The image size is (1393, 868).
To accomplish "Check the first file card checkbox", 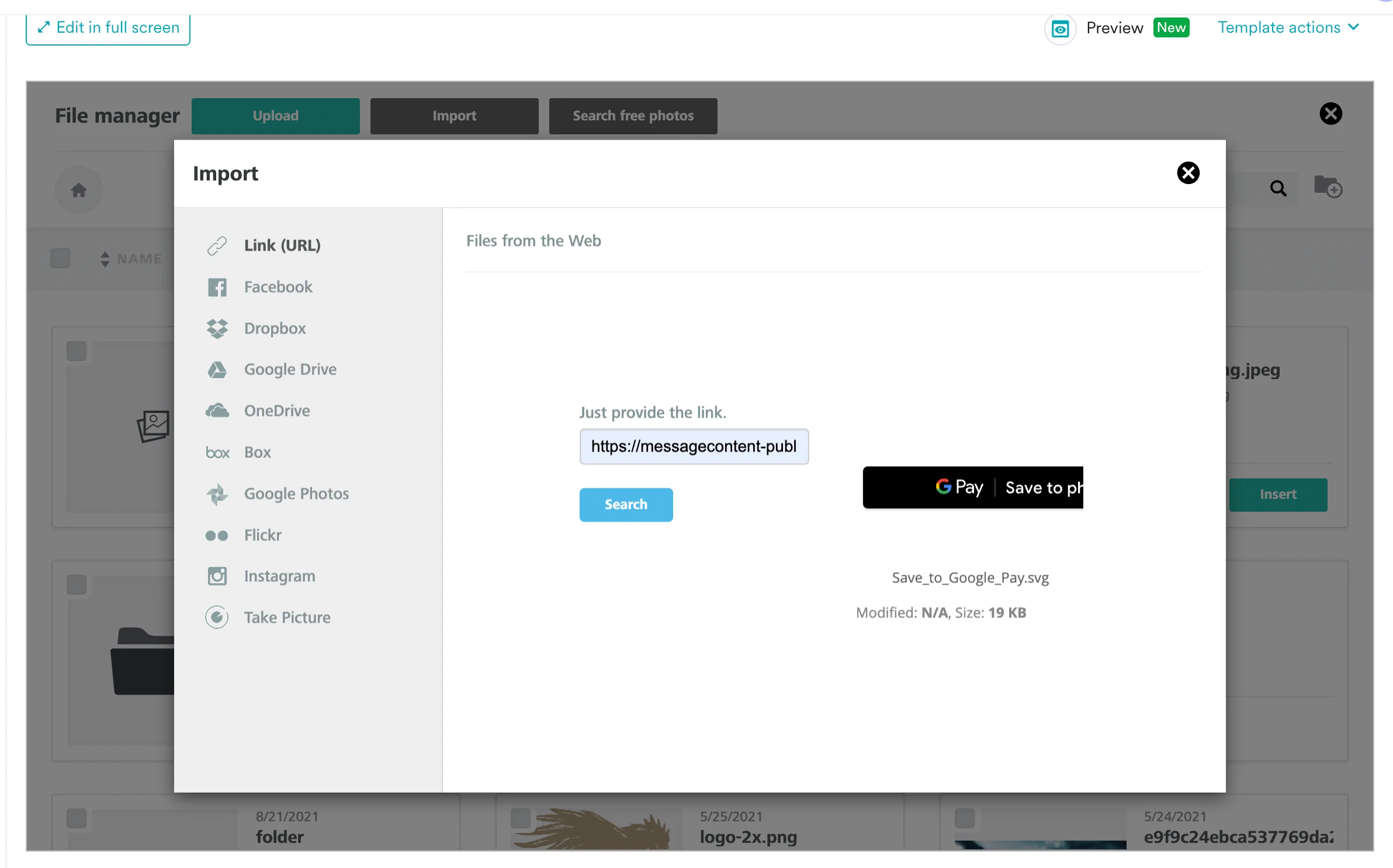I will pyautogui.click(x=77, y=351).
